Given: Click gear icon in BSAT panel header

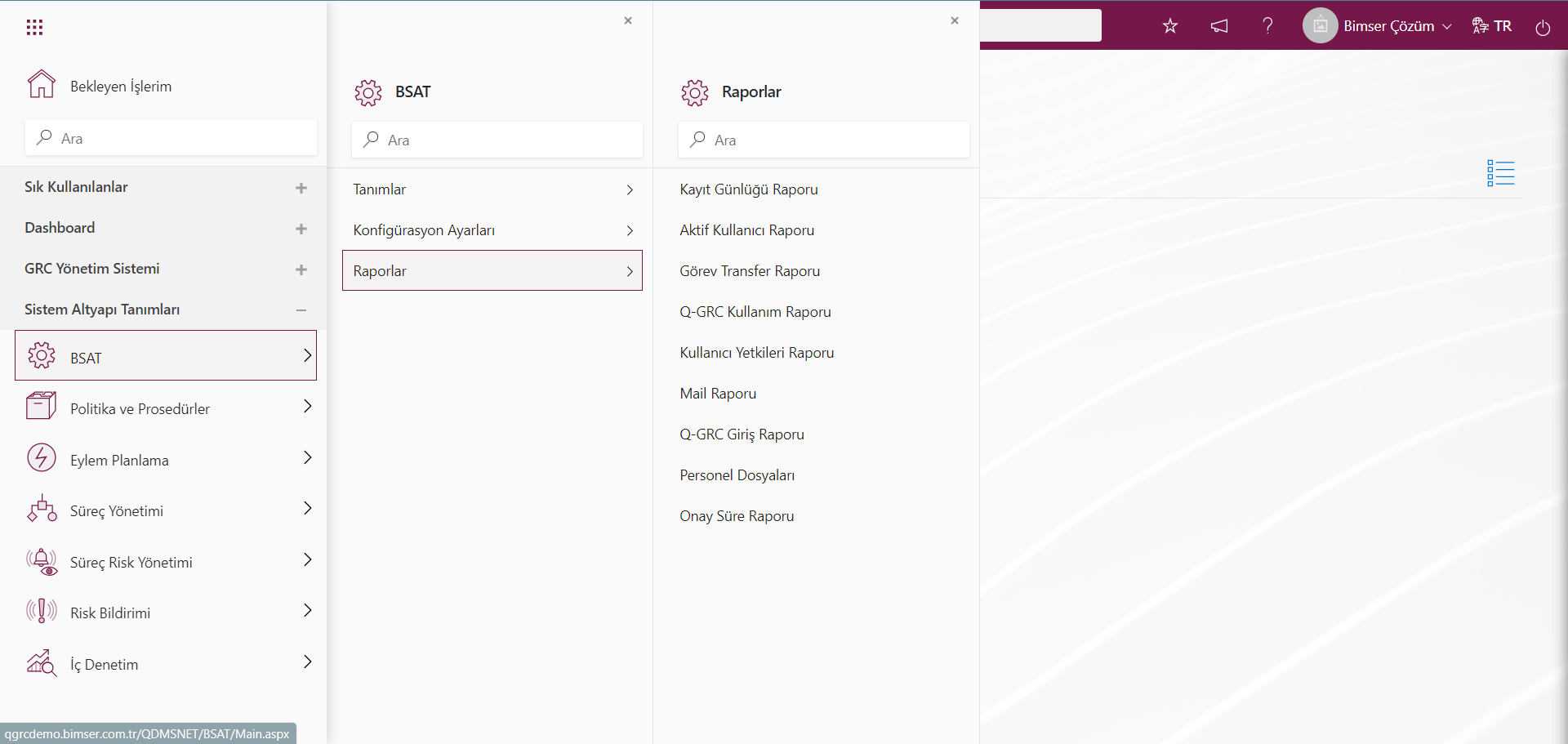Looking at the screenshot, I should [x=368, y=93].
